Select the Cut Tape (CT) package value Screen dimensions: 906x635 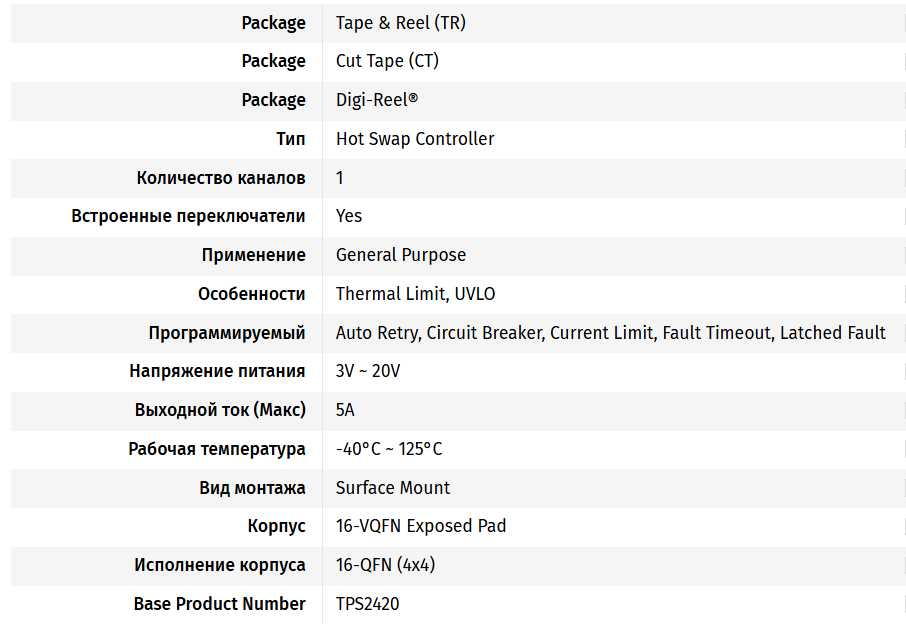click(387, 61)
